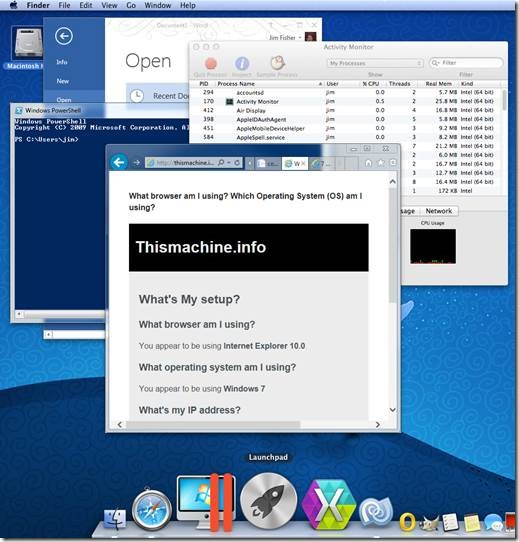Click Inspect info icon in Activity Monitor
The image size is (519, 542).
pos(242,64)
